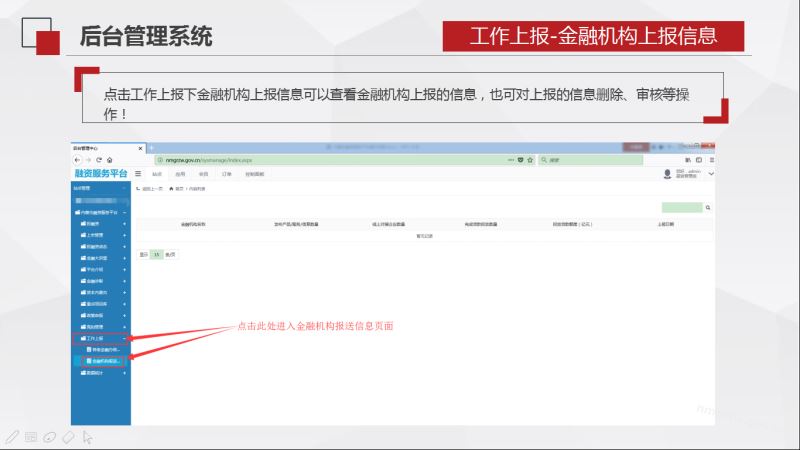Image resolution: width=800 pixels, height=450 pixels.
Task: Reload the page with the refresh icon
Action: (99, 160)
